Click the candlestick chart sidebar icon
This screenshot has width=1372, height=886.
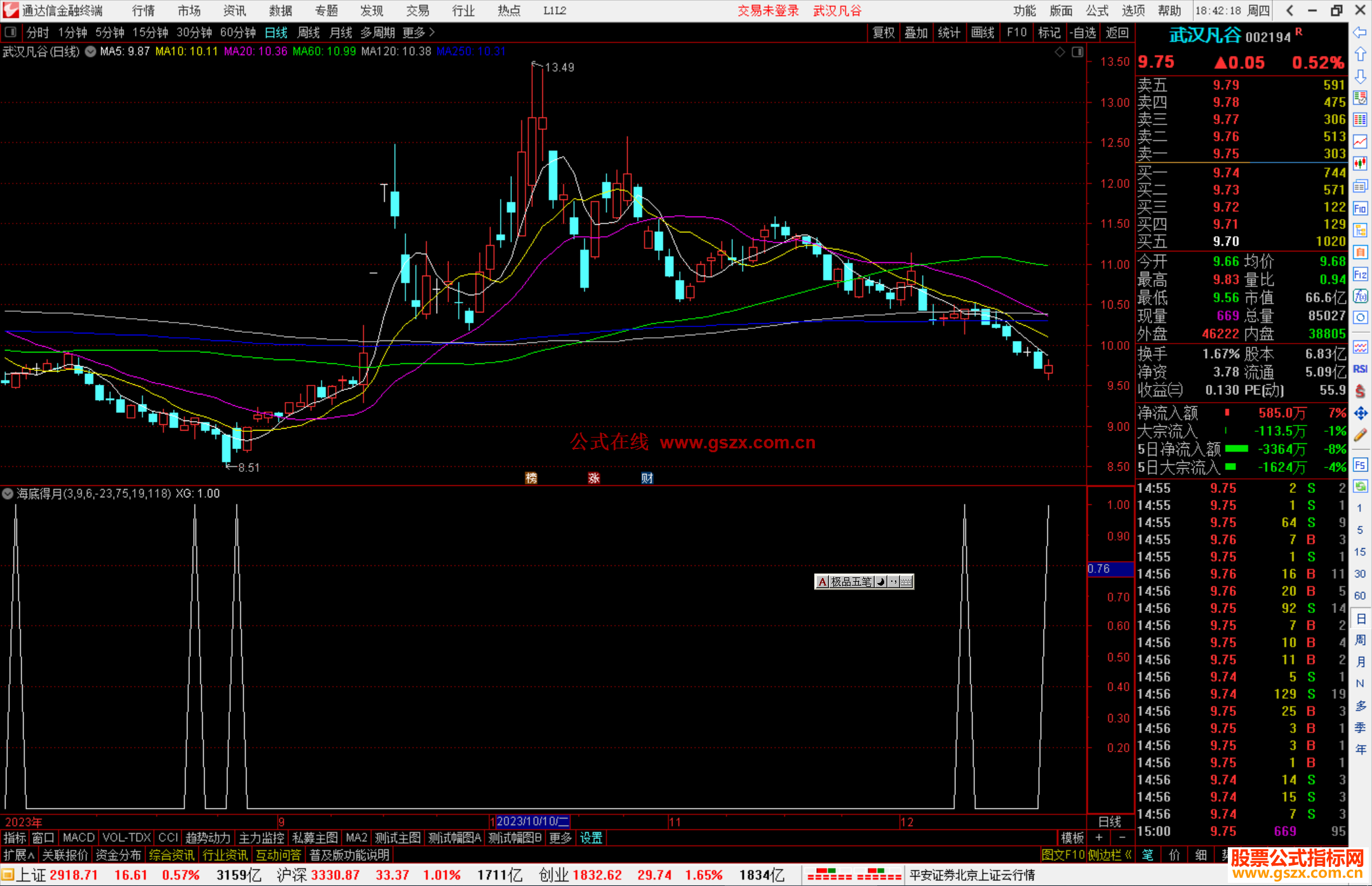click(1360, 164)
